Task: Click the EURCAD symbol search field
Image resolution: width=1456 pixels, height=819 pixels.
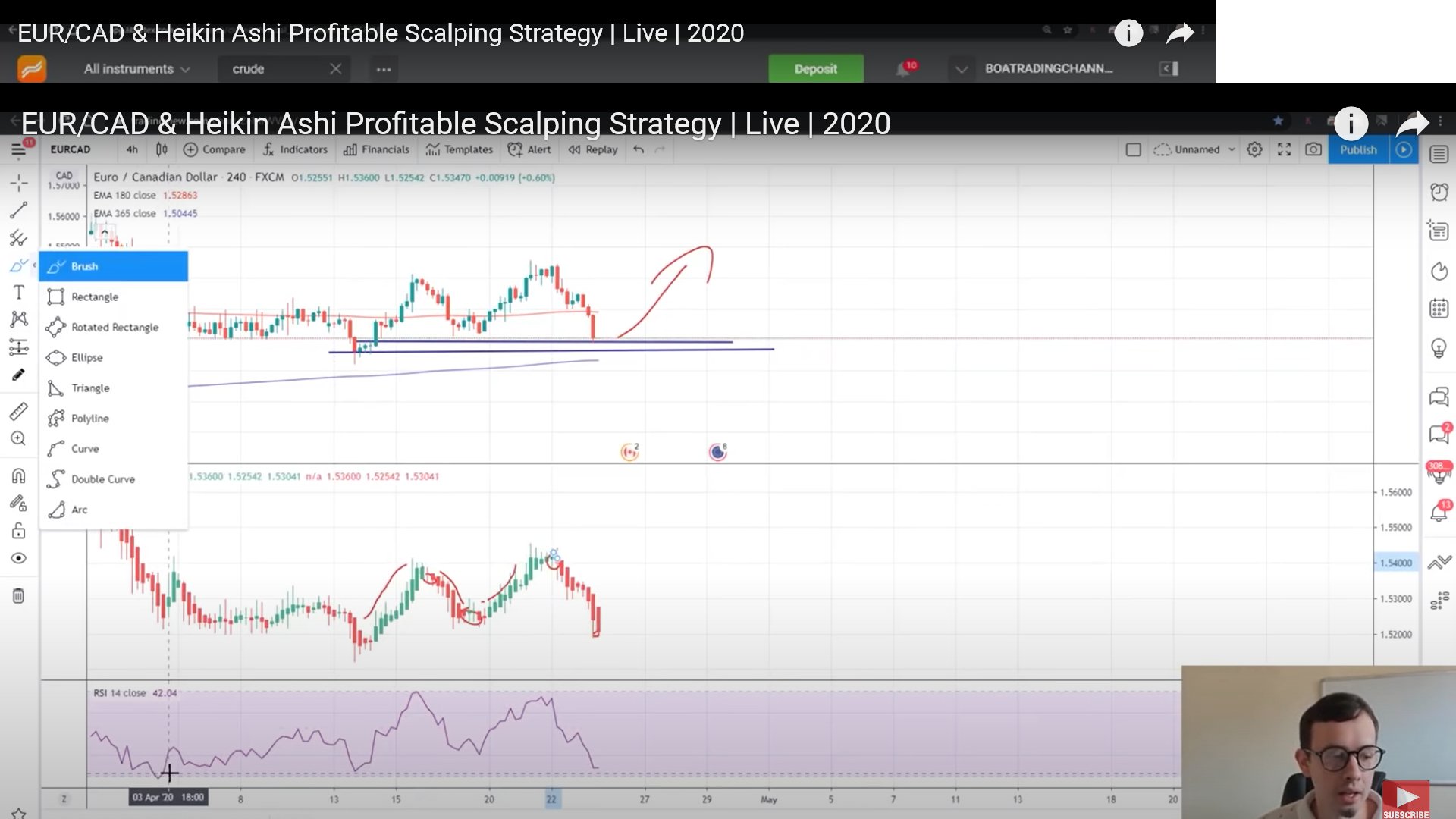Action: [71, 149]
